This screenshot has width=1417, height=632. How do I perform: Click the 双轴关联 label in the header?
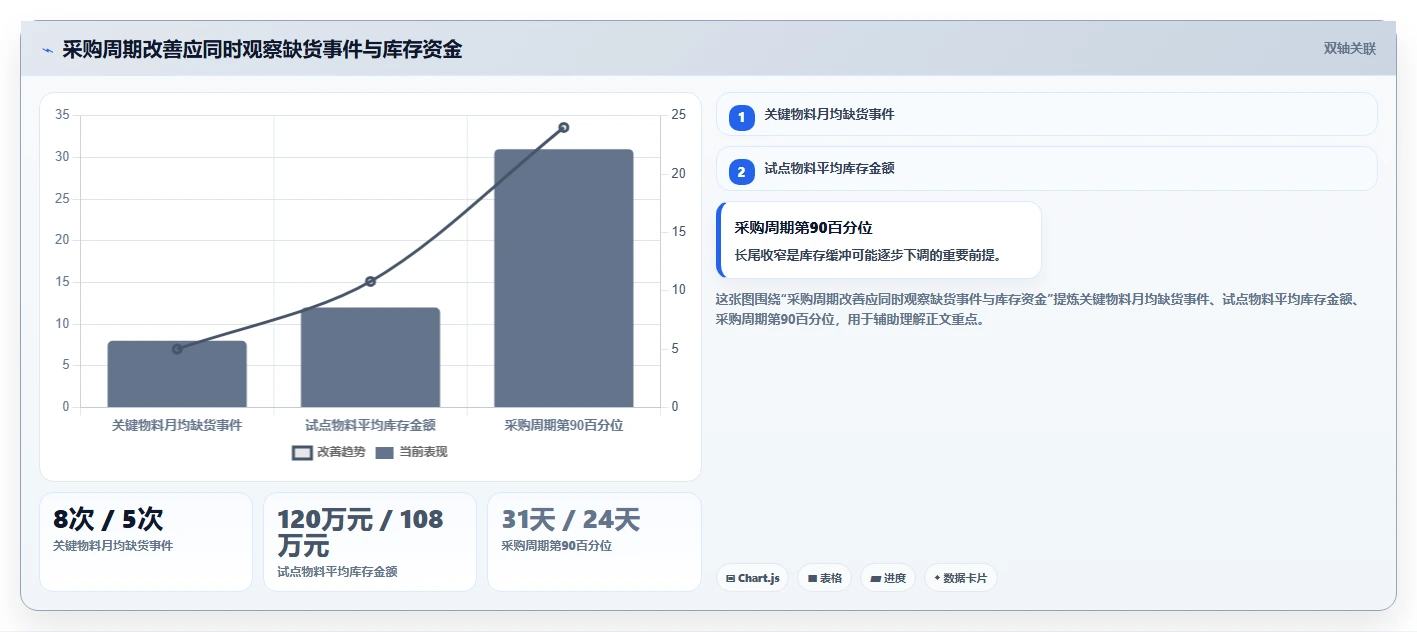pyautogui.click(x=1350, y=49)
